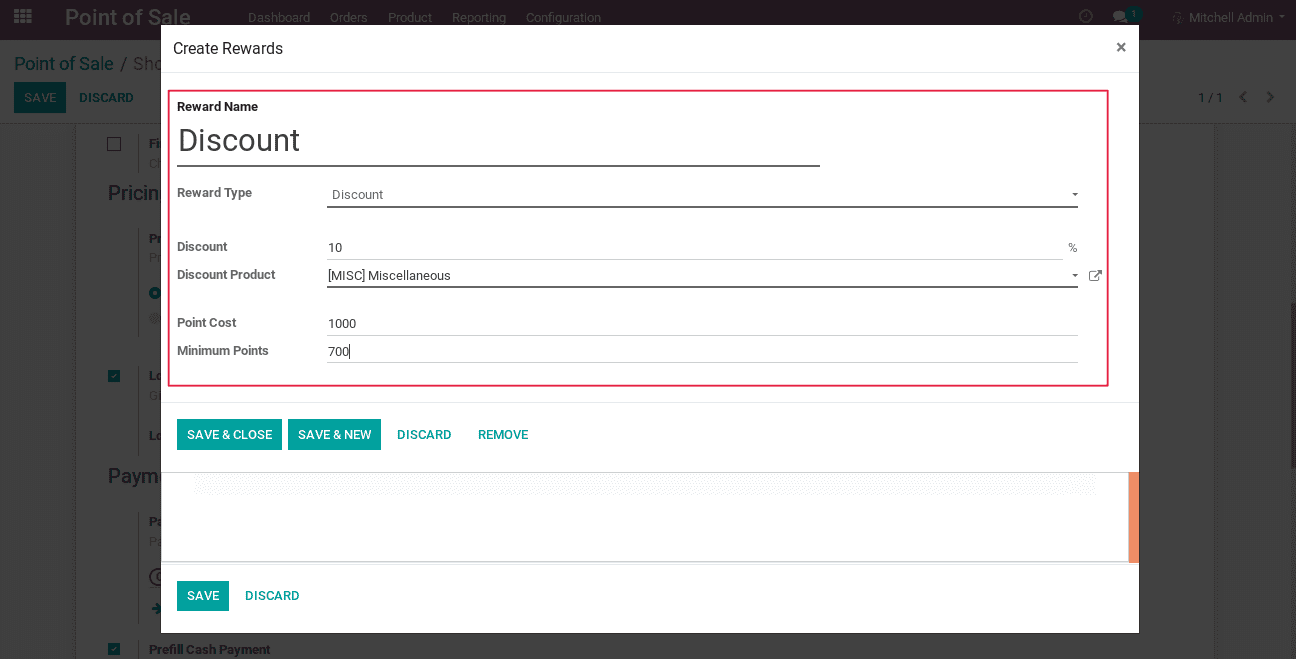Edit the Discount percentage field
1296x659 pixels.
[695, 248]
